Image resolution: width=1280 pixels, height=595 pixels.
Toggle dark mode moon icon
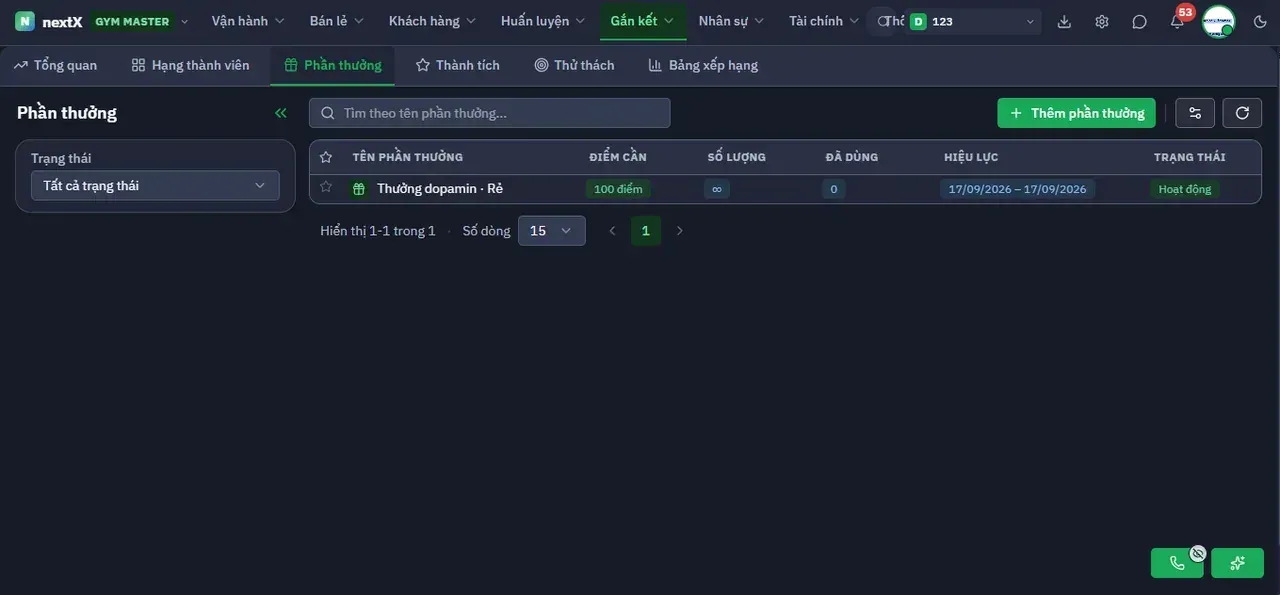point(1260,21)
